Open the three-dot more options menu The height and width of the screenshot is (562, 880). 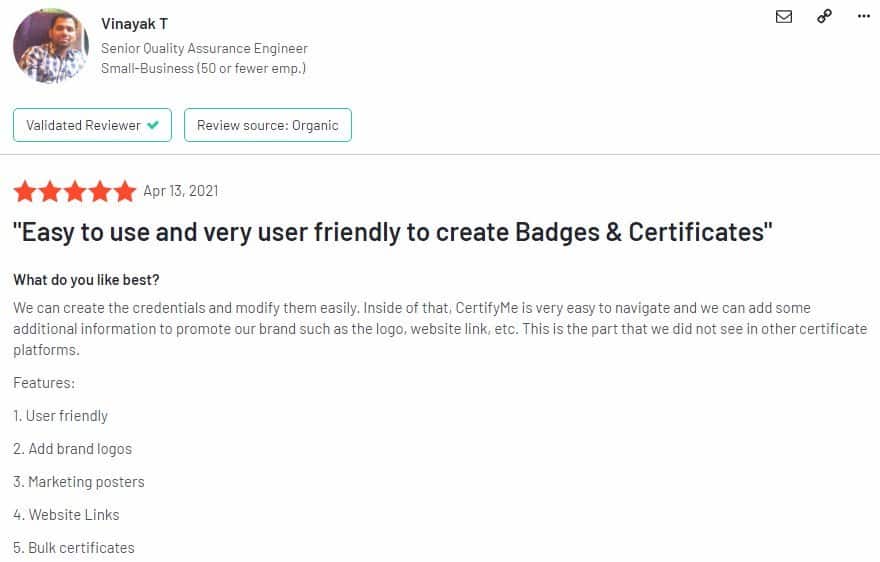864,16
